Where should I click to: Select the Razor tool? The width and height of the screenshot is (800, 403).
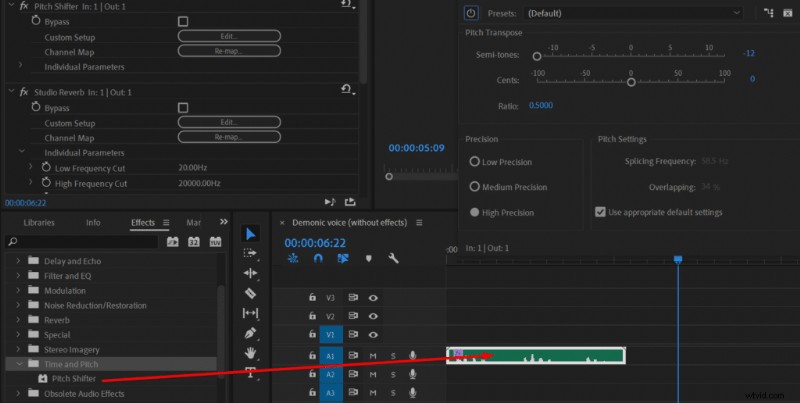click(x=250, y=293)
